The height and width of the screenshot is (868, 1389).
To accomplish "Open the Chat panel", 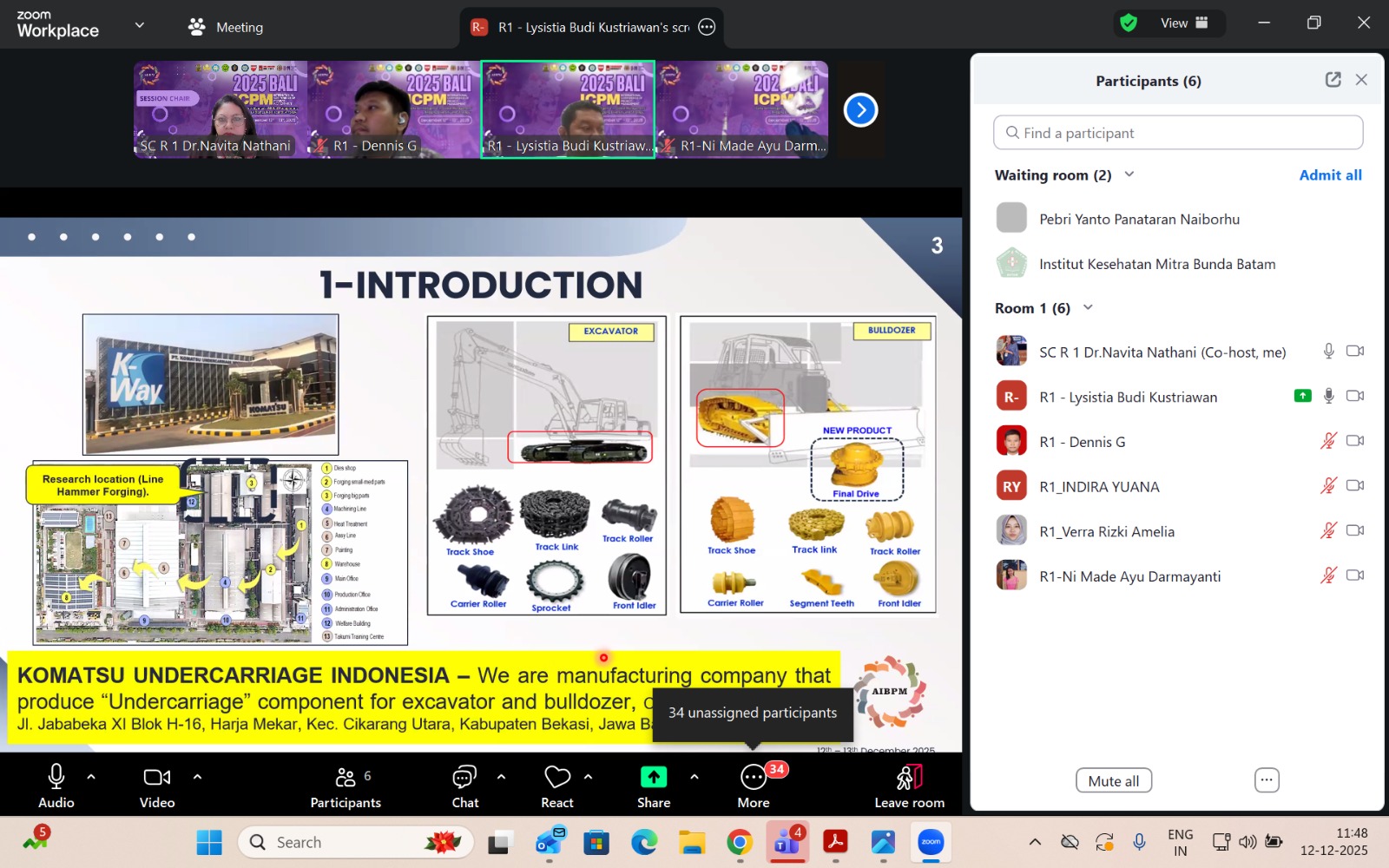I will [464, 777].
